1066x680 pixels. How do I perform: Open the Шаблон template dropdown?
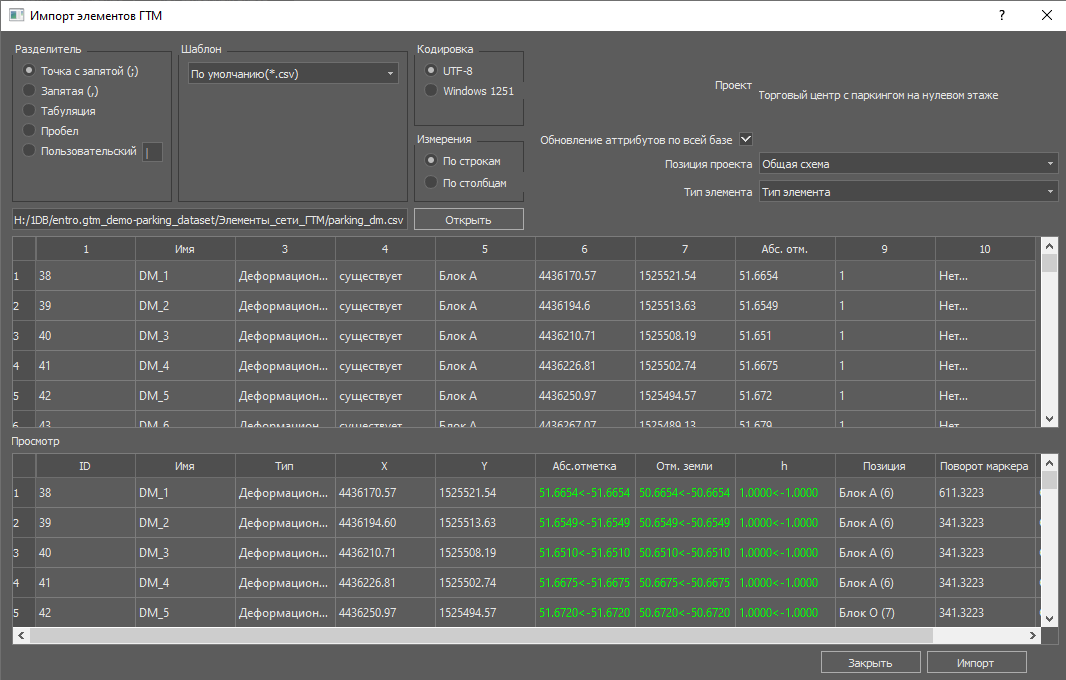pyautogui.click(x=293, y=73)
